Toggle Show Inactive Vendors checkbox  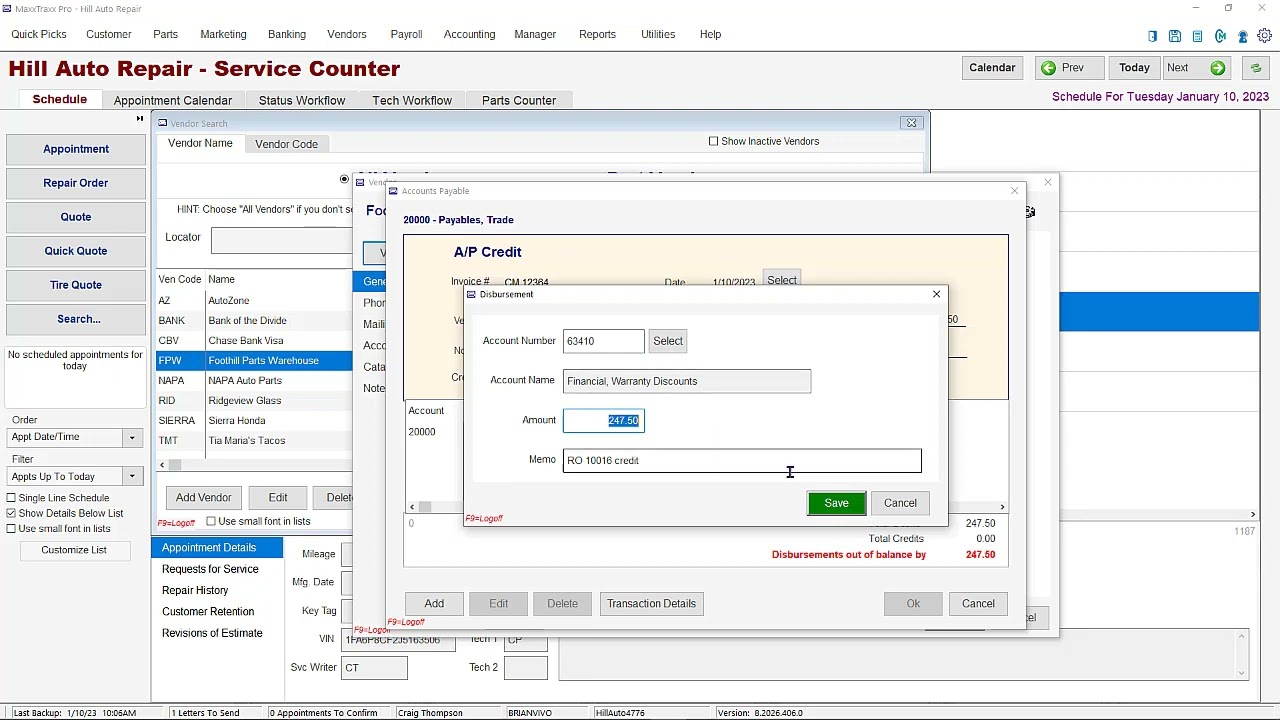[714, 141]
